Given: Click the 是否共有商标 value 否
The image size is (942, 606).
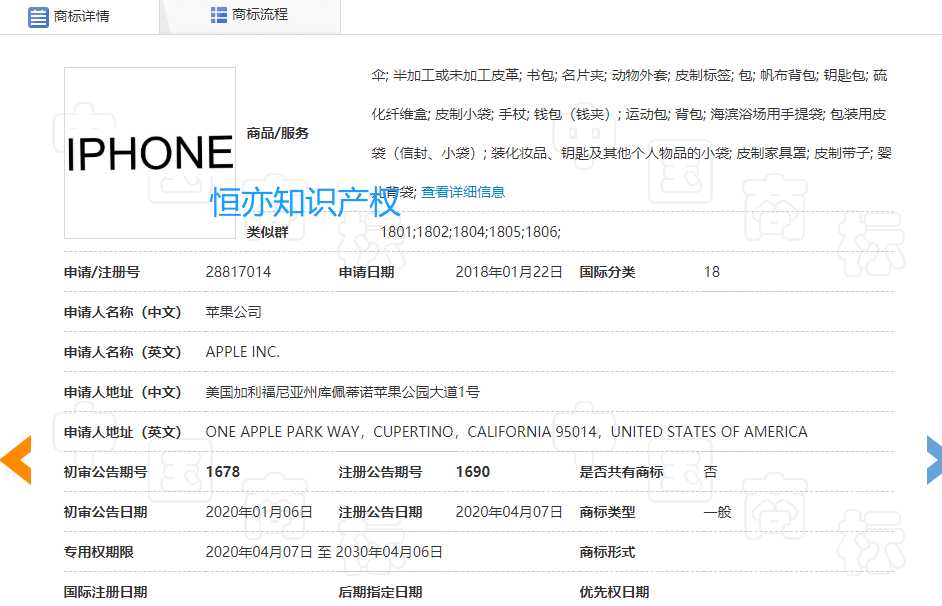Looking at the screenshot, I should (710, 472).
